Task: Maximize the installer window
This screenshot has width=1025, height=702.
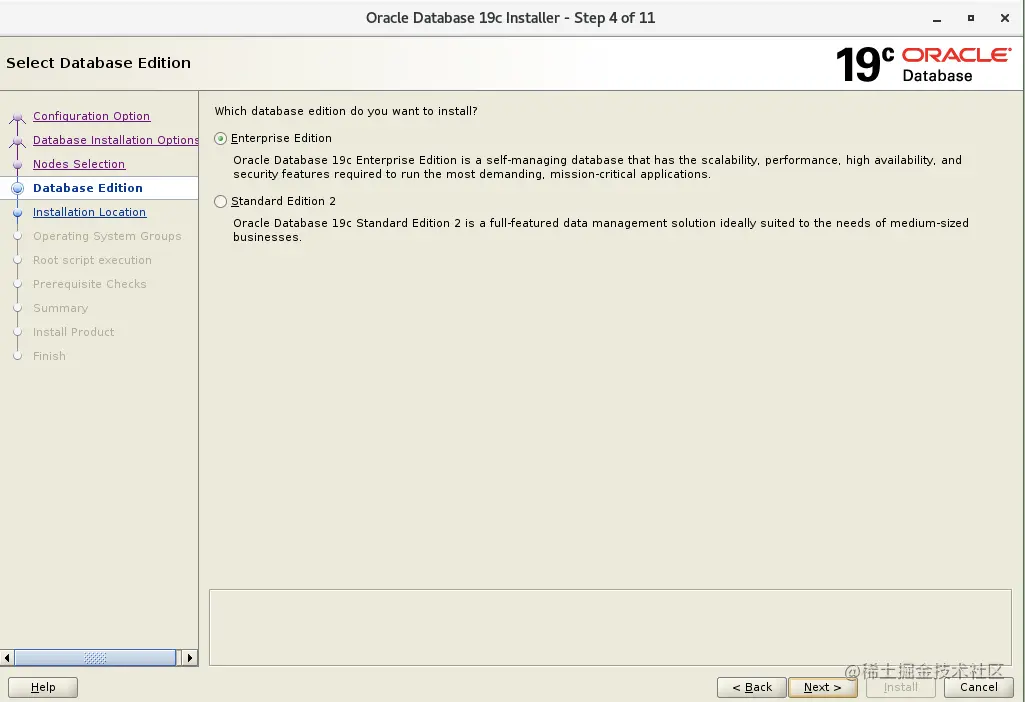Action: (971, 18)
